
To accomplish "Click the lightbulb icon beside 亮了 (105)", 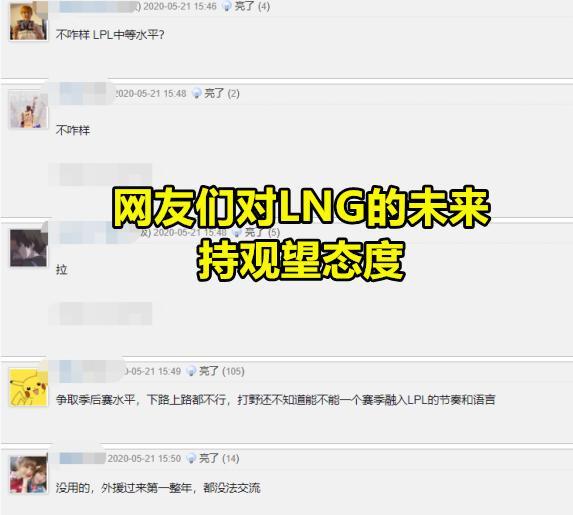I will [191, 371].
